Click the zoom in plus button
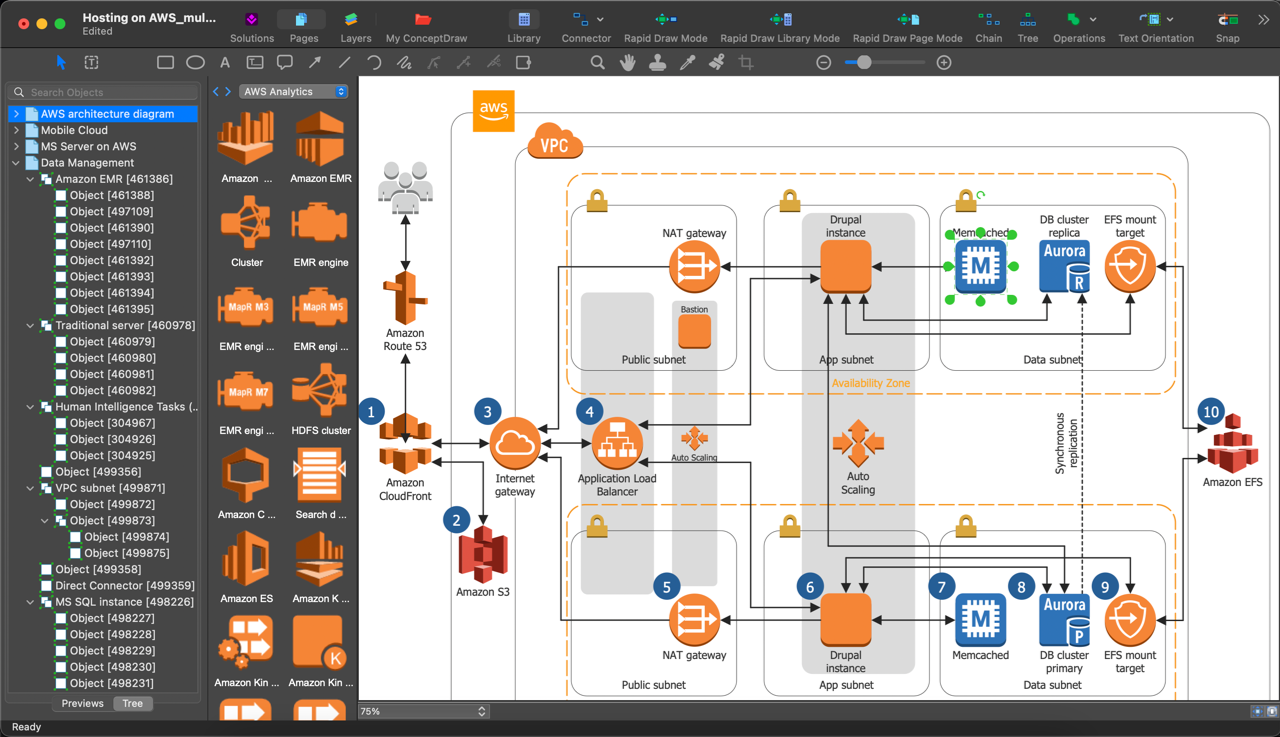This screenshot has width=1280, height=737. click(943, 62)
